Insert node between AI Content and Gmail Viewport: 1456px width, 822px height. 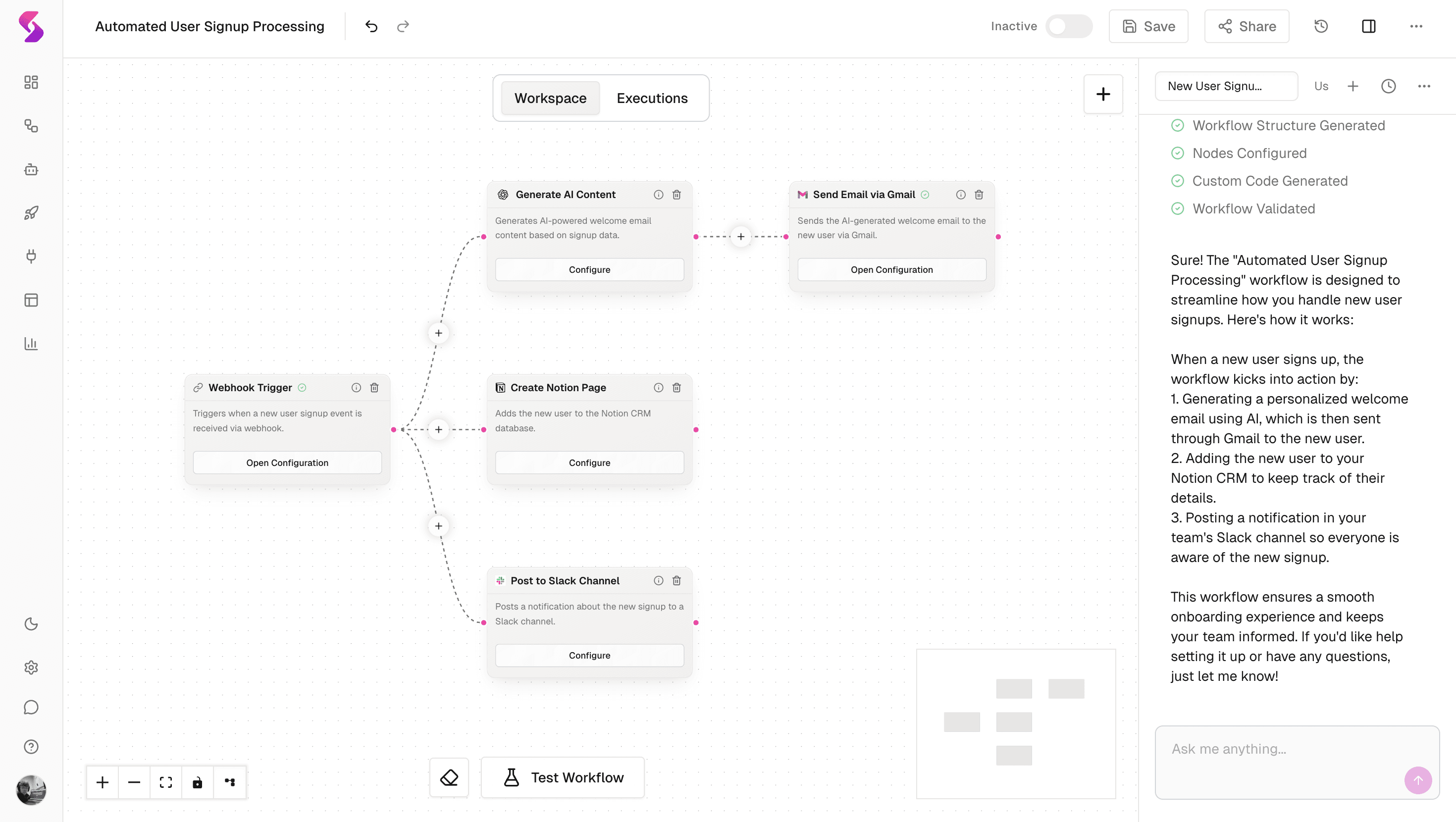coord(740,236)
